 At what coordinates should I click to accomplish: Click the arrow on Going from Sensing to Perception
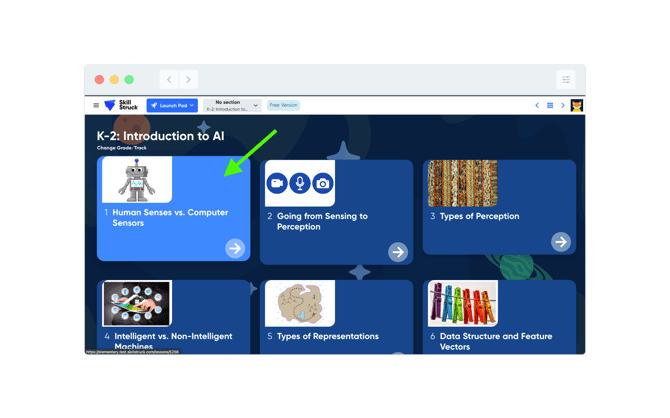[x=398, y=252]
